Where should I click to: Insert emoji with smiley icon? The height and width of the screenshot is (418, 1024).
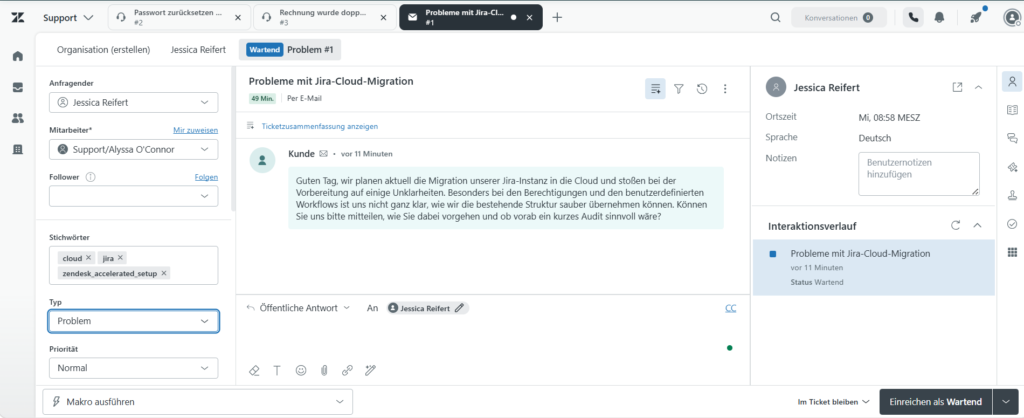[300, 370]
